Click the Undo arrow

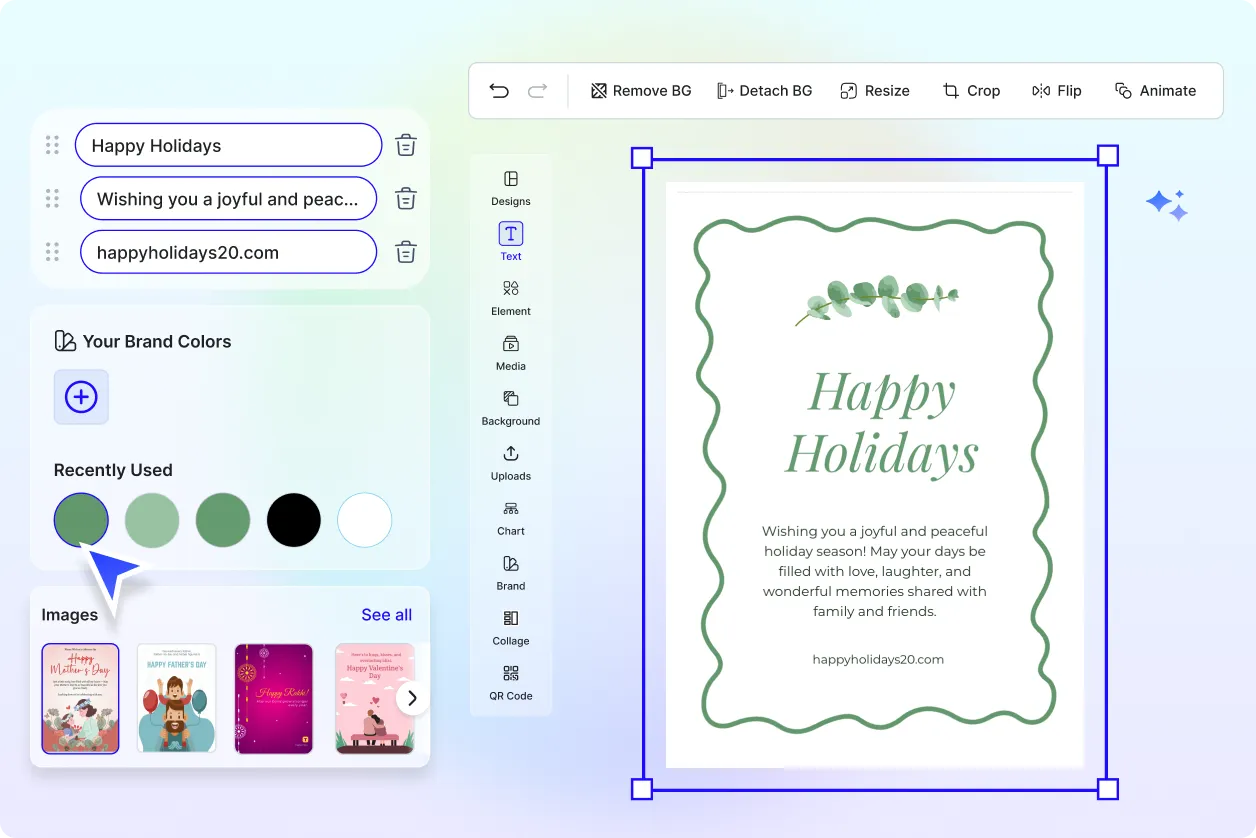499,90
